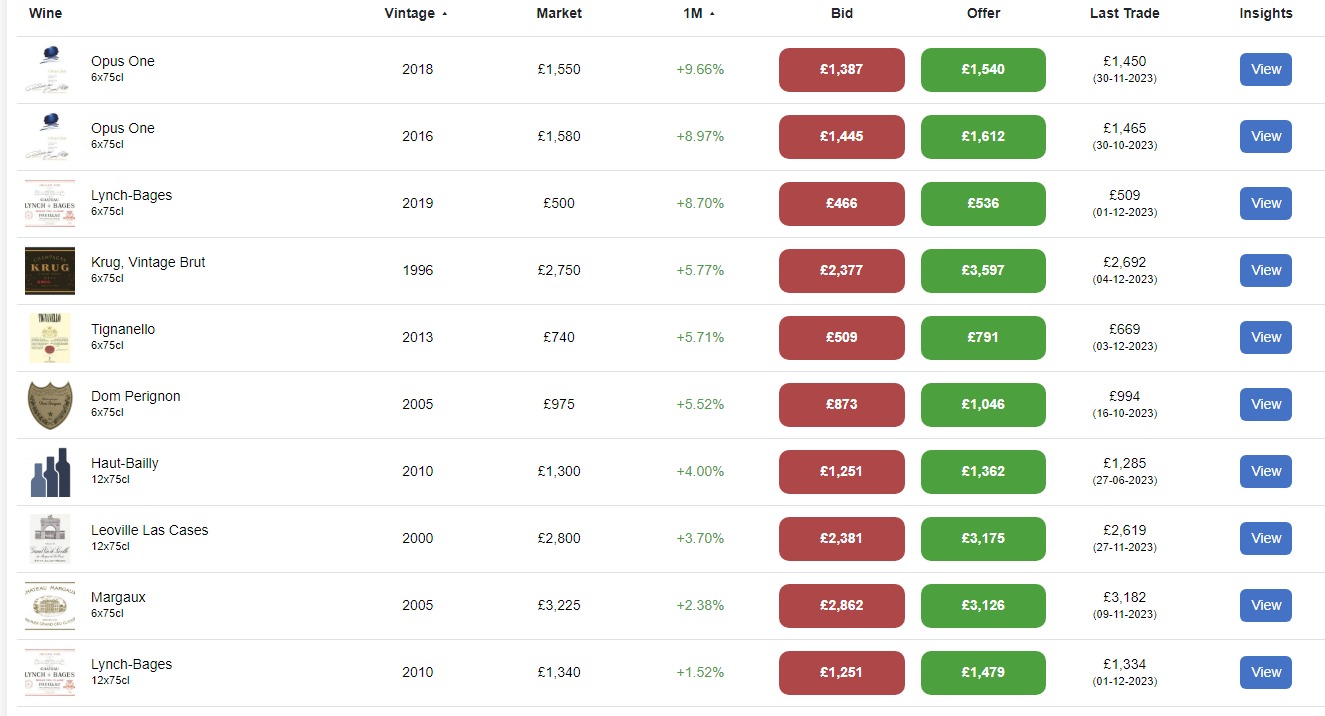Click the £1,046 Dom Perignon offer
Screen dimensions: 1325x716
pyautogui.click(x=983, y=405)
